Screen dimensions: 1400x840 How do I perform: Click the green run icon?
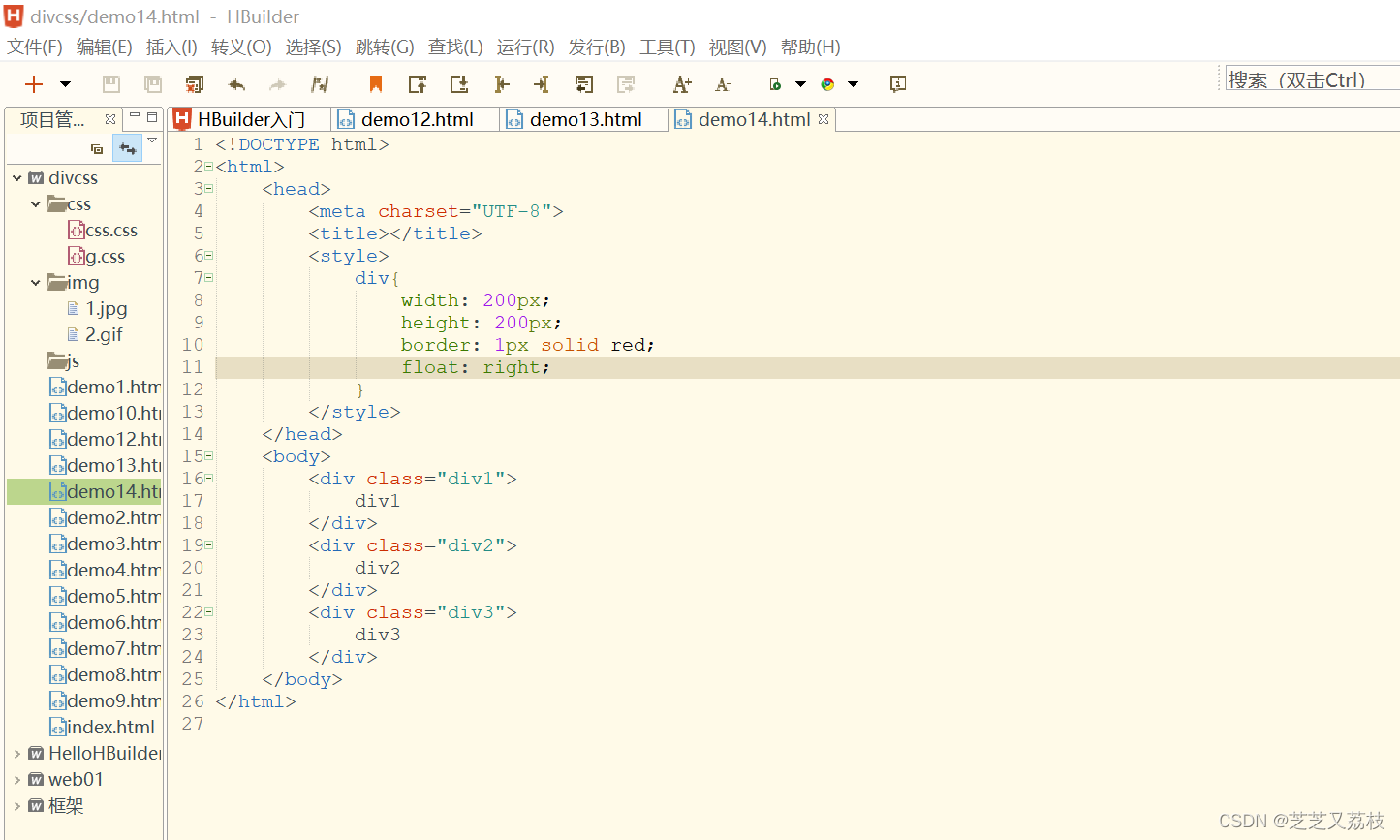775,84
